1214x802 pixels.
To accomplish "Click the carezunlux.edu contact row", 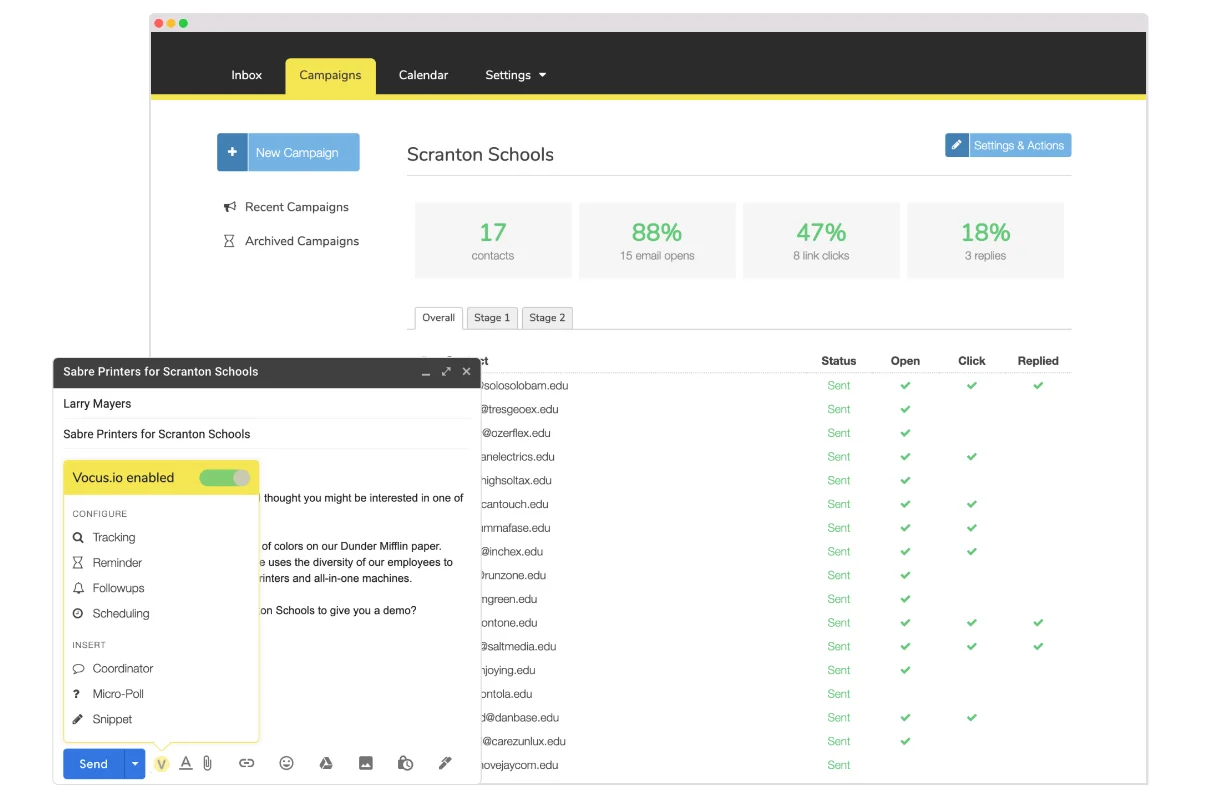I will pos(775,742).
